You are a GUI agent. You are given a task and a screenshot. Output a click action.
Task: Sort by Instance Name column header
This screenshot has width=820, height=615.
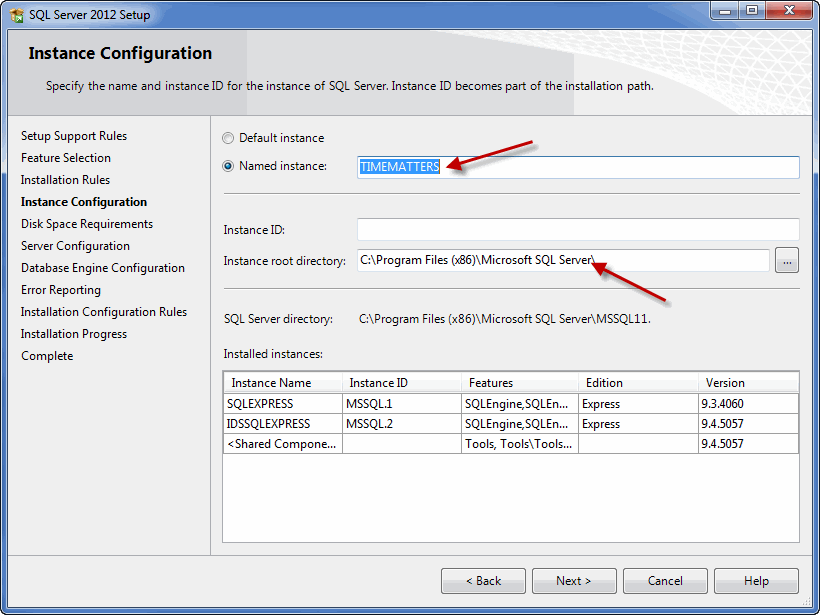pos(283,383)
